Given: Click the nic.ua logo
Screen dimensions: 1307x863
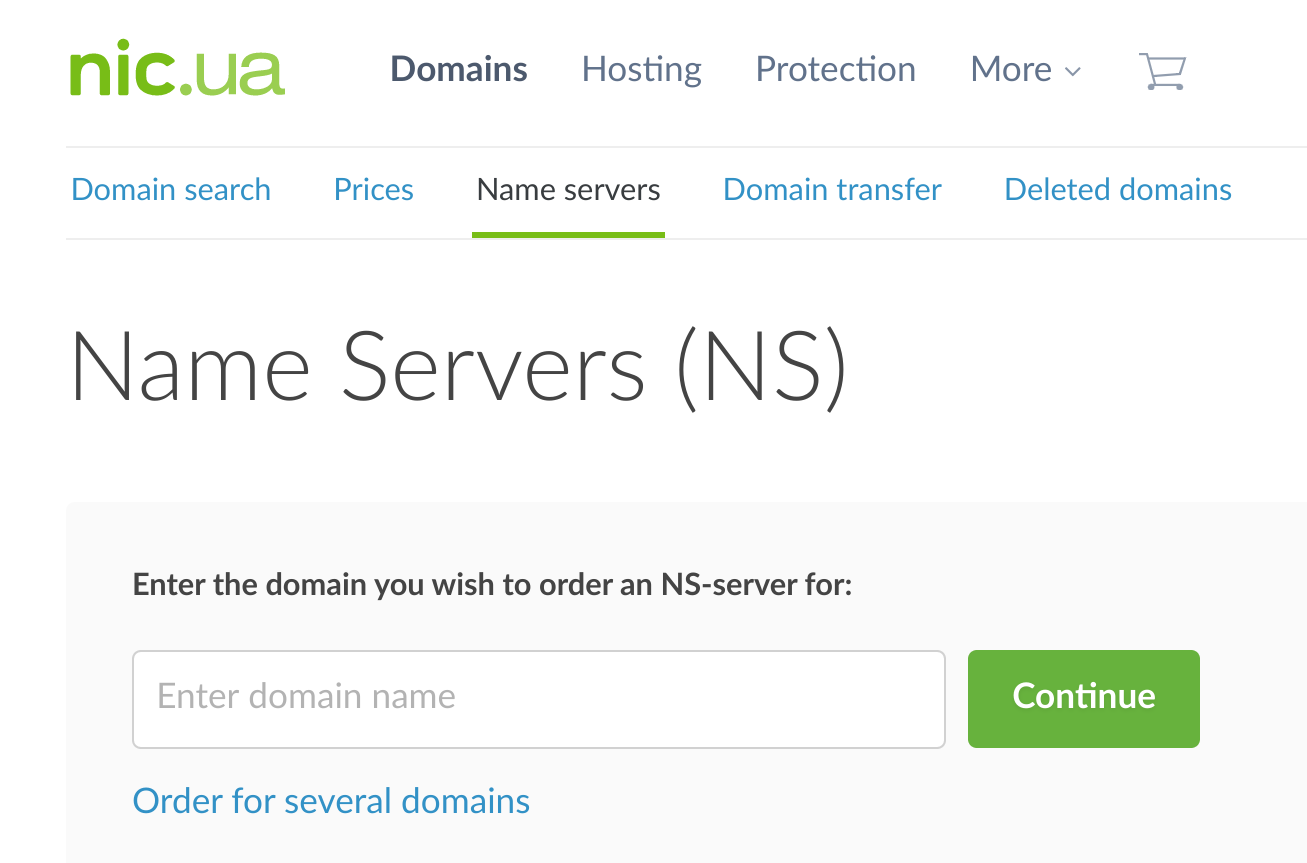Looking at the screenshot, I should click(177, 71).
